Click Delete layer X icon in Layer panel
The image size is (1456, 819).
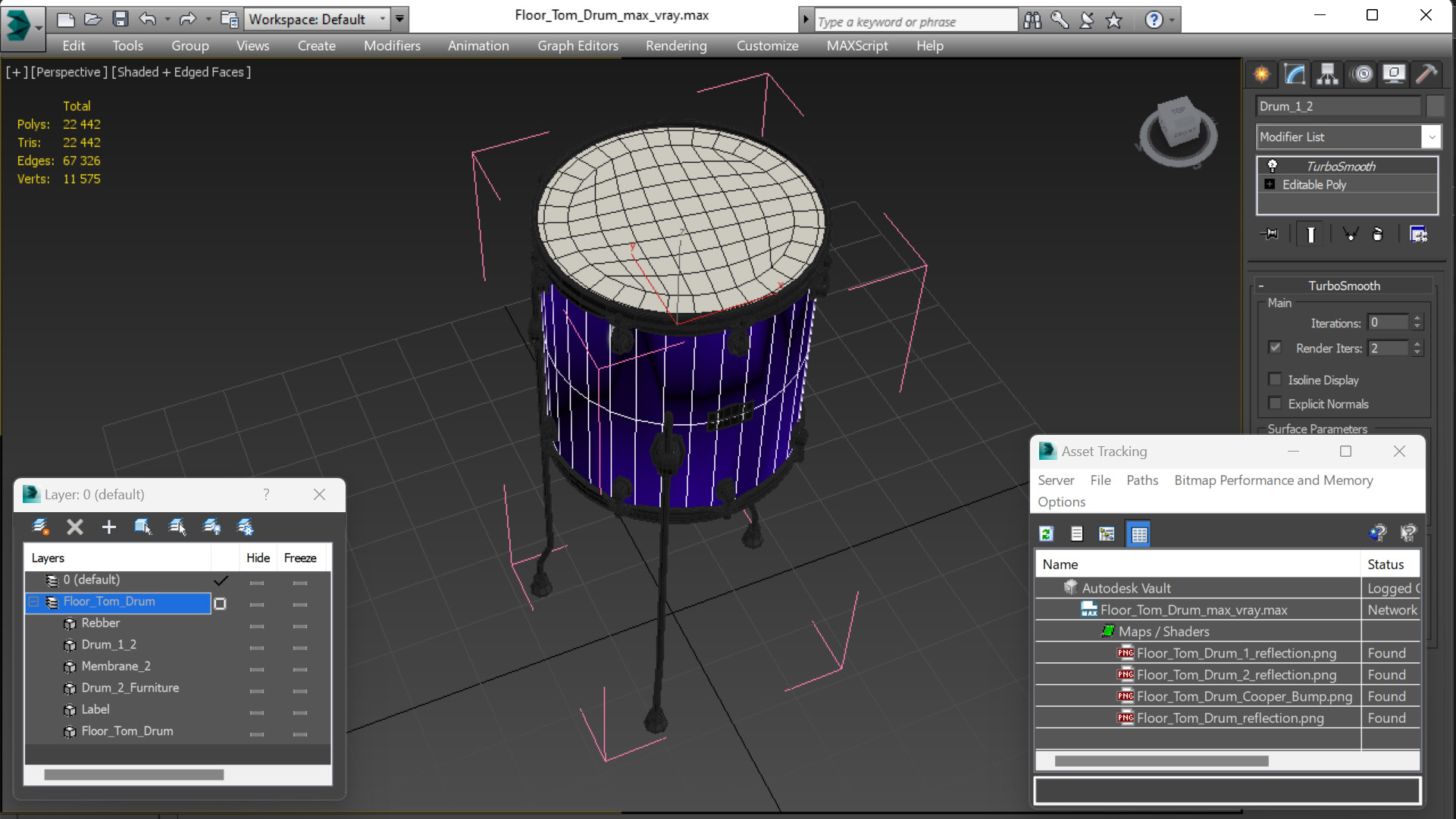coord(74,527)
